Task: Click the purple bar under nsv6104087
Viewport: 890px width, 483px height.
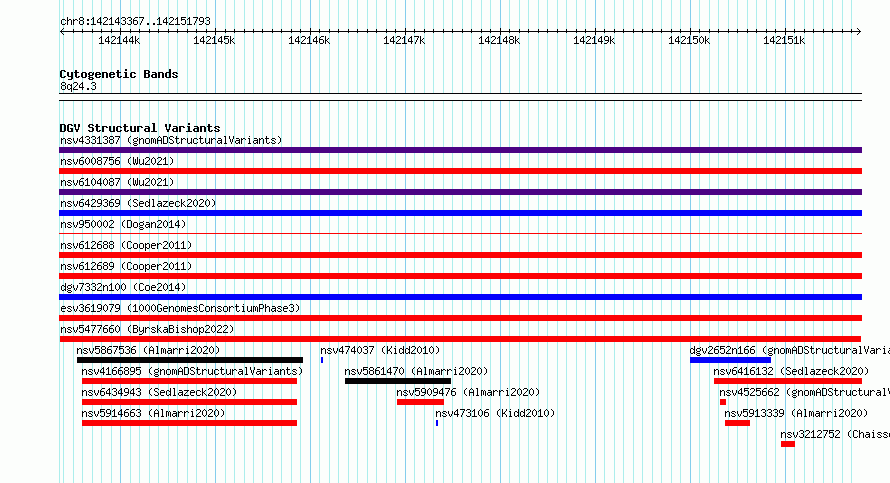Action: tap(460, 192)
